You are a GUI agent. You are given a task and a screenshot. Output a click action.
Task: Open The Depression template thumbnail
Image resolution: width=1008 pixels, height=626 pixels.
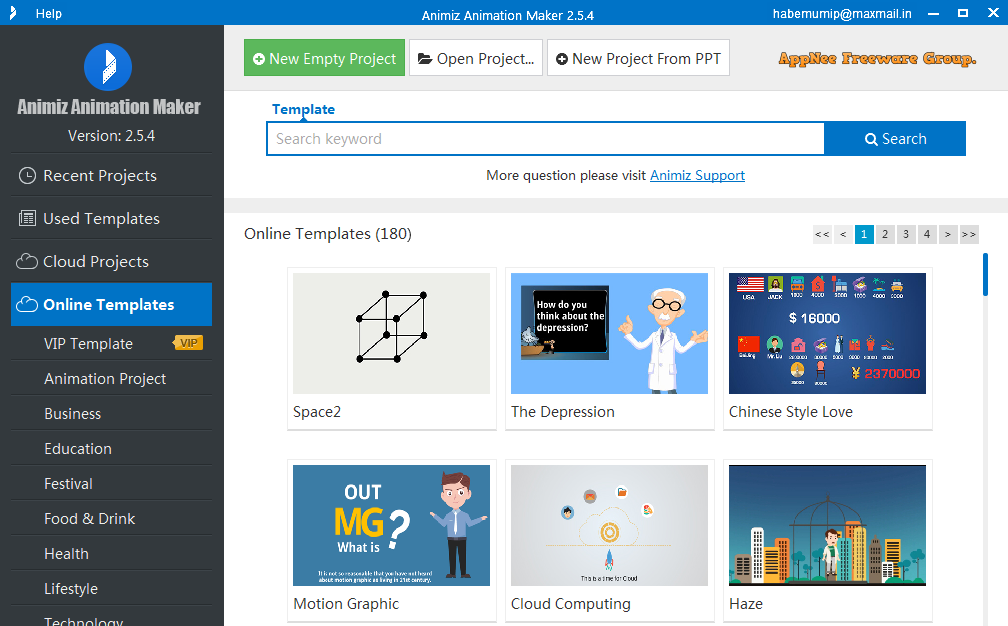click(x=609, y=334)
